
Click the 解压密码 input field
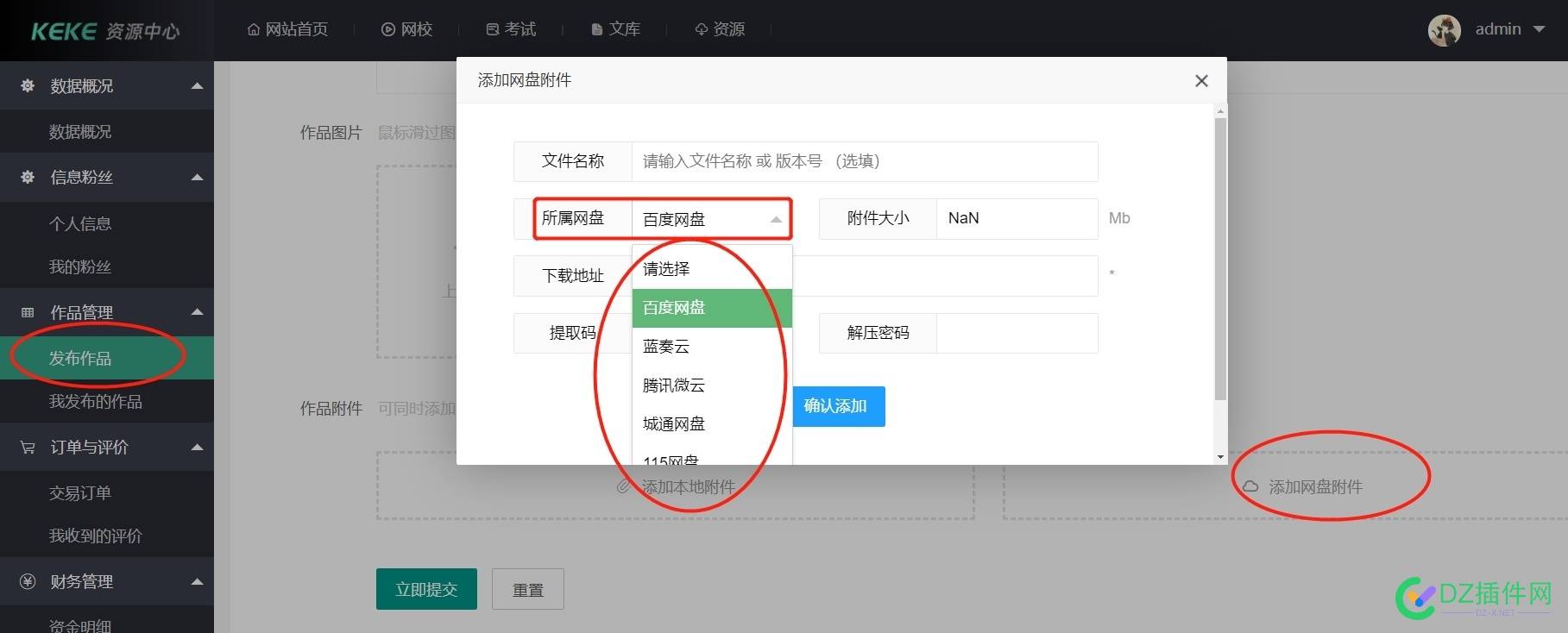tap(1017, 333)
